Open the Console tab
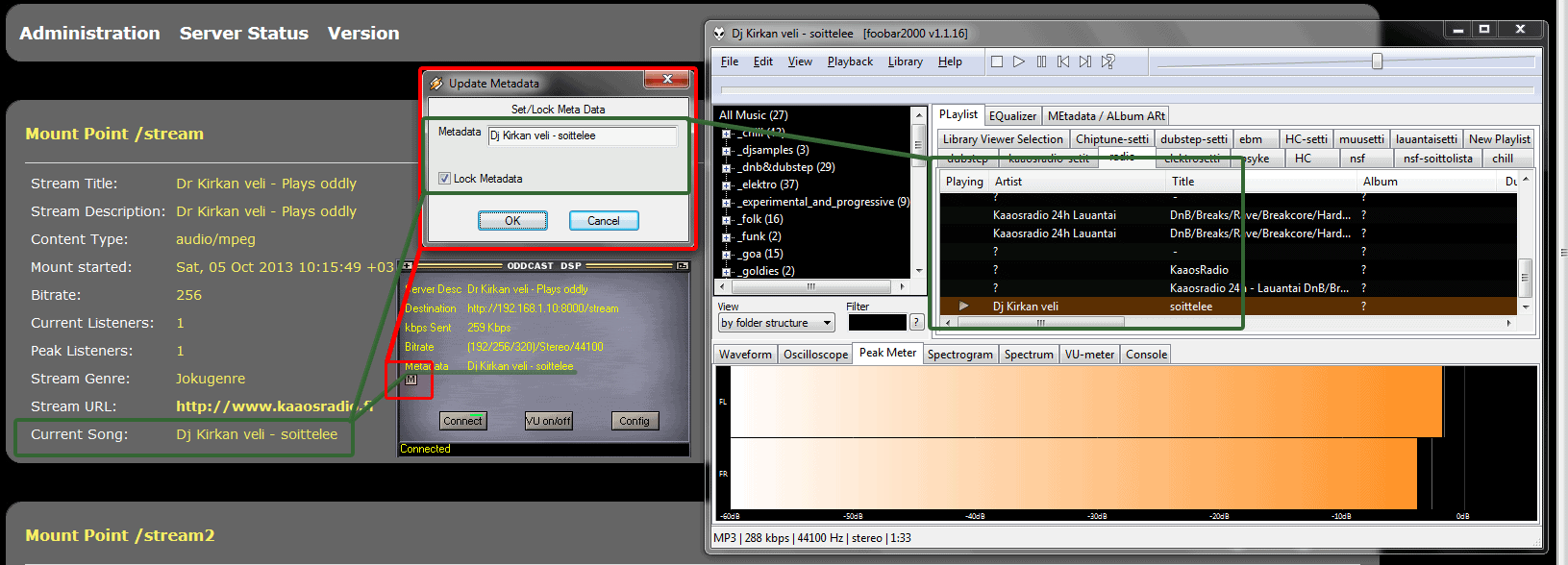This screenshot has width=1568, height=565. click(x=1146, y=355)
